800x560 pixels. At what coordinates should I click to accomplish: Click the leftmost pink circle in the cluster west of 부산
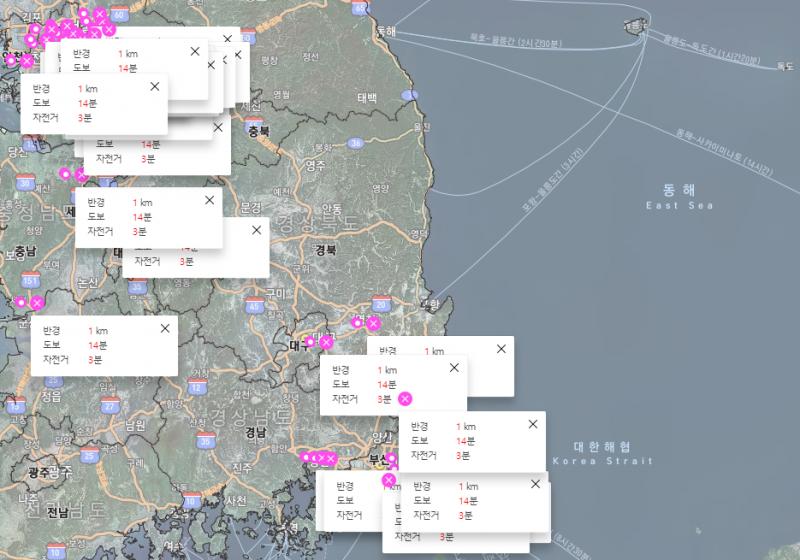(305, 457)
